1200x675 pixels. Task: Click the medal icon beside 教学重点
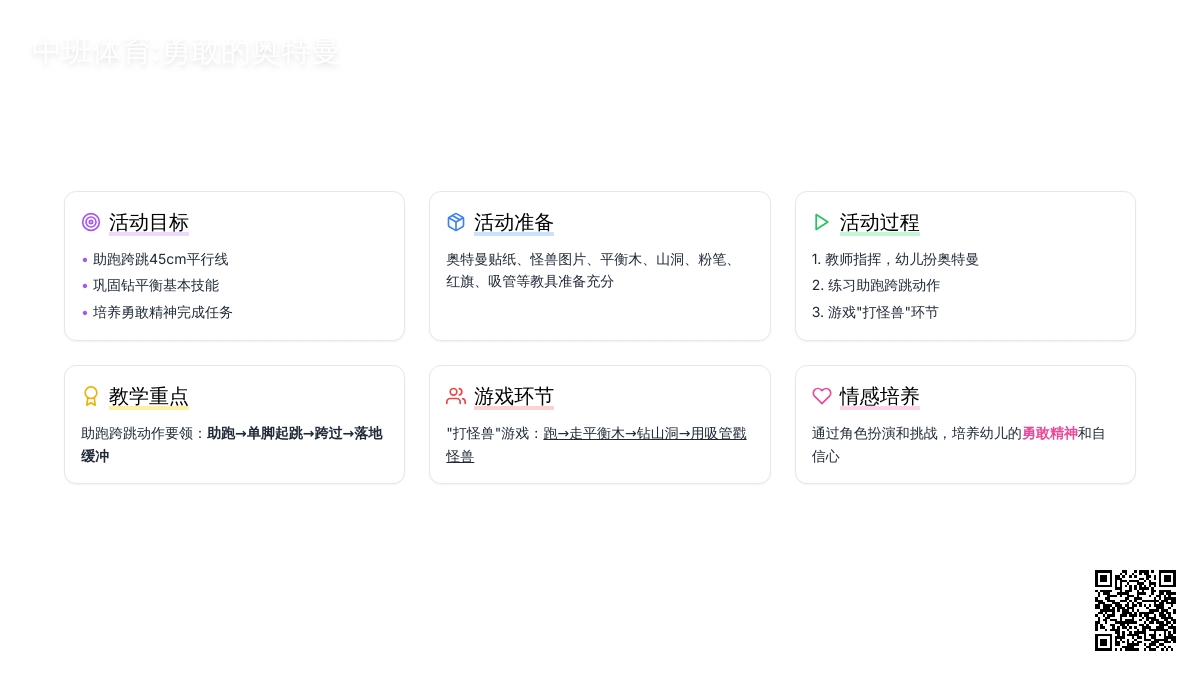tap(91, 396)
